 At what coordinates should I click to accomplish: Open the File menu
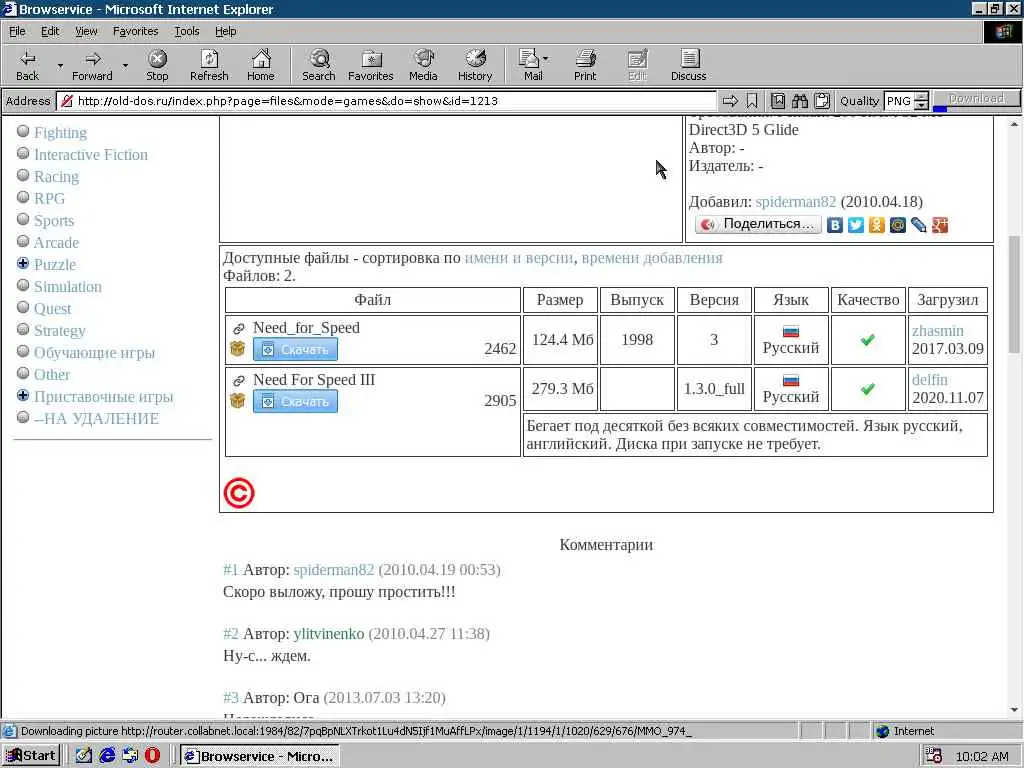[17, 31]
